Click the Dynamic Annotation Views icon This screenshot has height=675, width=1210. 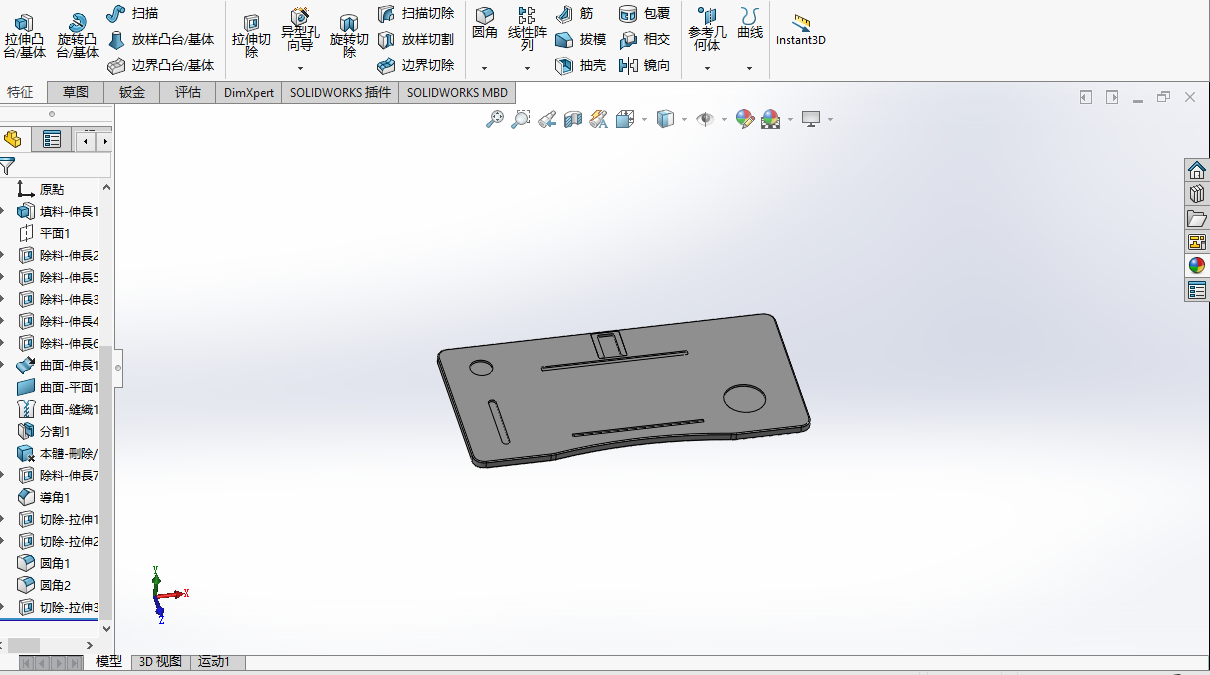(598, 119)
